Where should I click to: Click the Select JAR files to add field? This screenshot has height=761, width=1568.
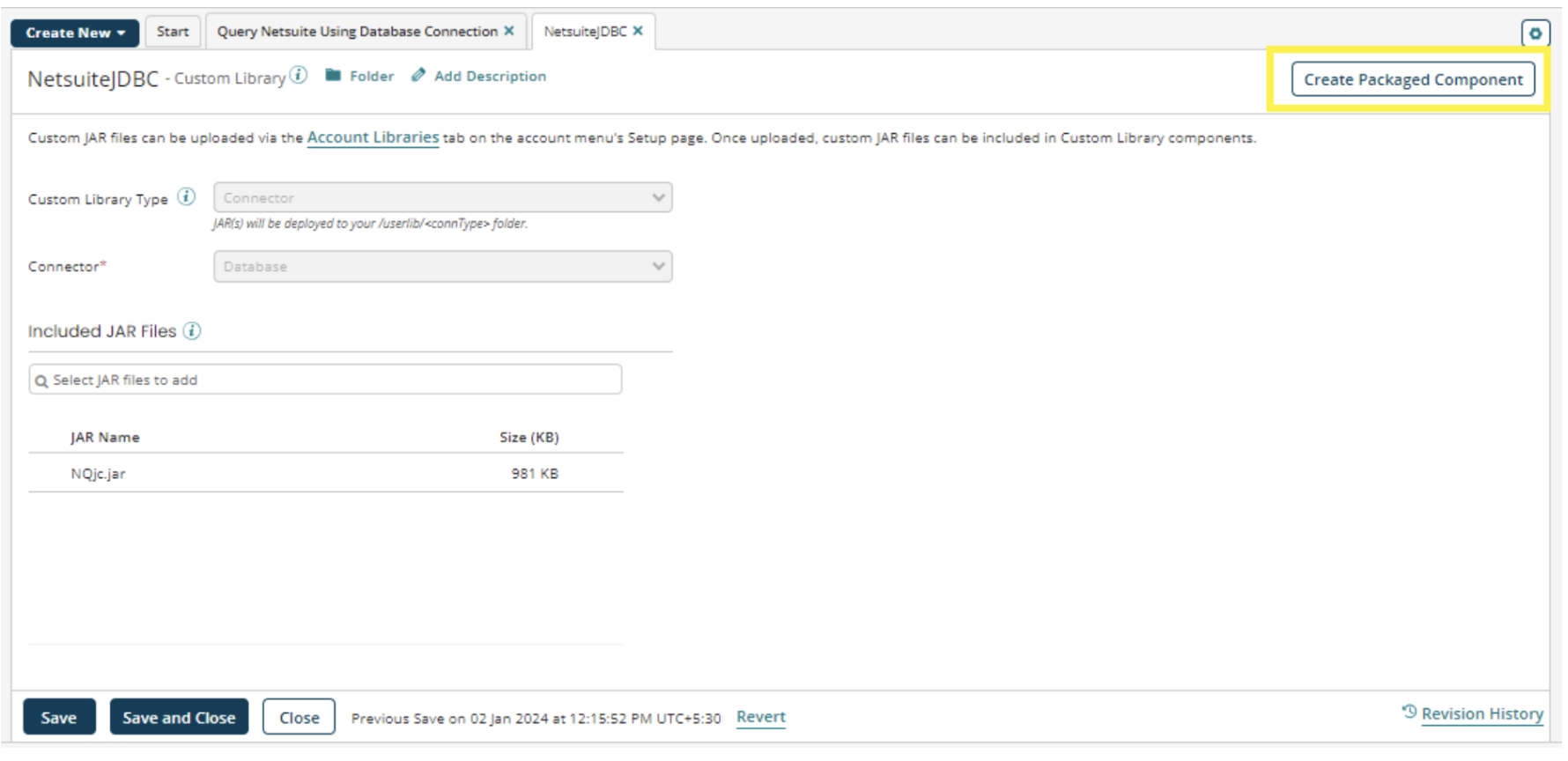click(x=325, y=380)
